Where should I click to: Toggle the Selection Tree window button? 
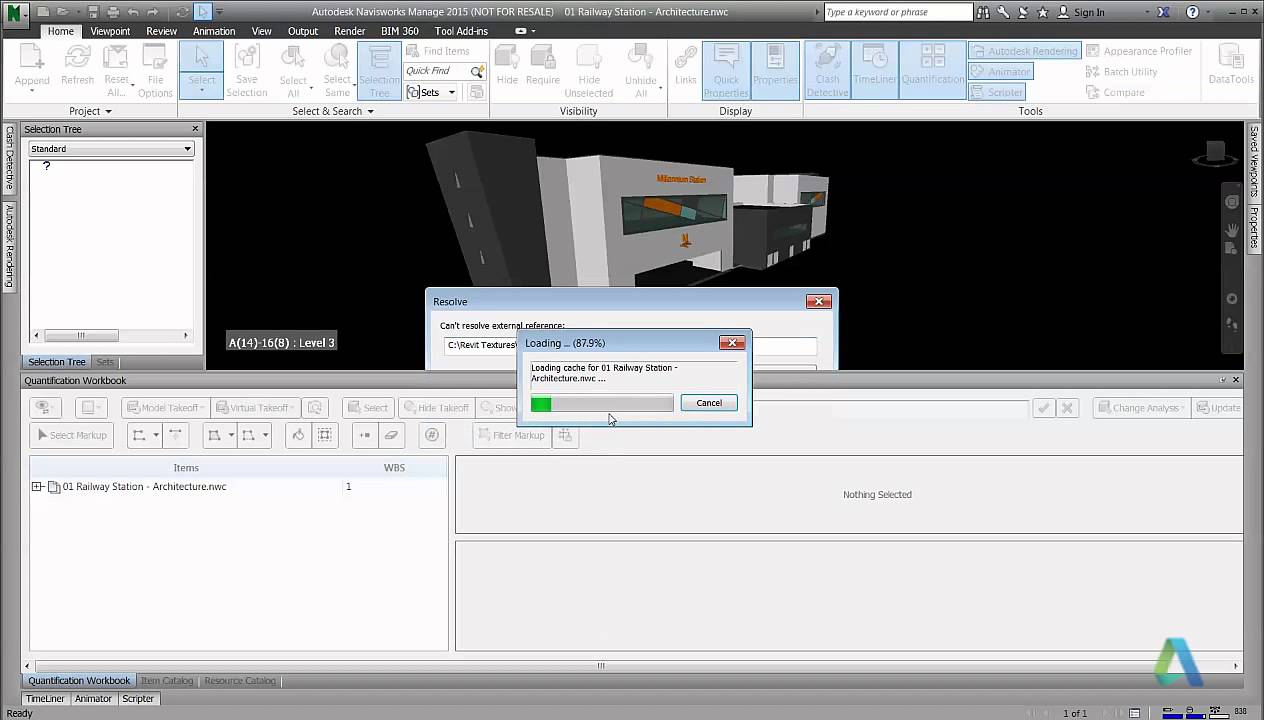[x=379, y=70]
